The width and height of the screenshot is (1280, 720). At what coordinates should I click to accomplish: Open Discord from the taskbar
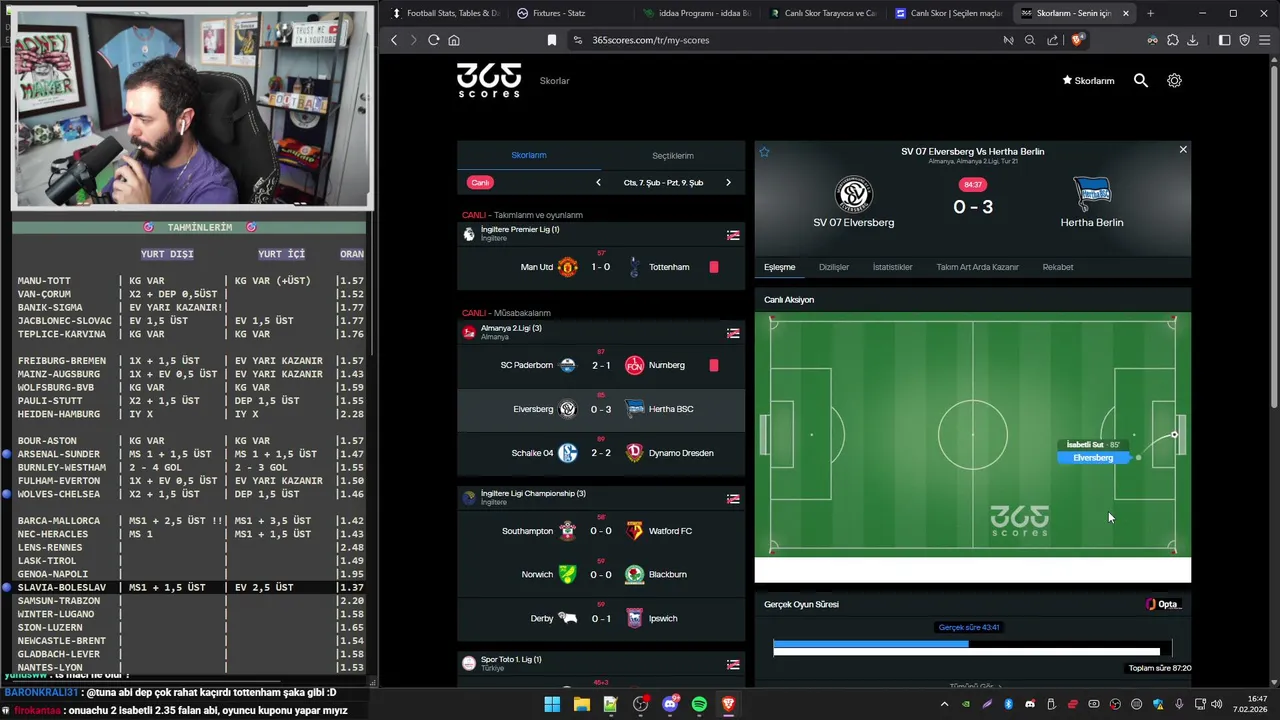(670, 704)
